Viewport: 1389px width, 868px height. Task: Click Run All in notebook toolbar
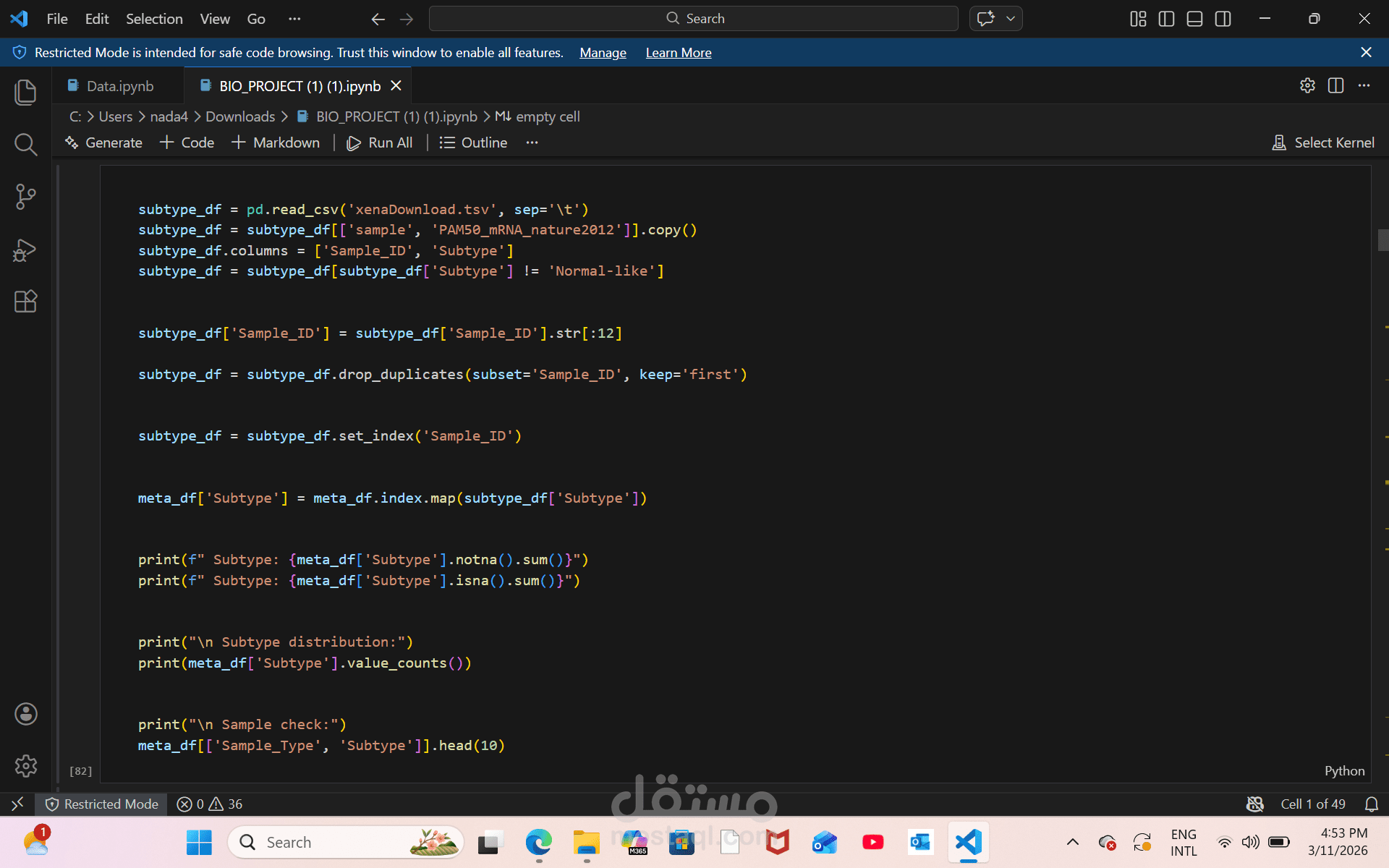[x=380, y=142]
